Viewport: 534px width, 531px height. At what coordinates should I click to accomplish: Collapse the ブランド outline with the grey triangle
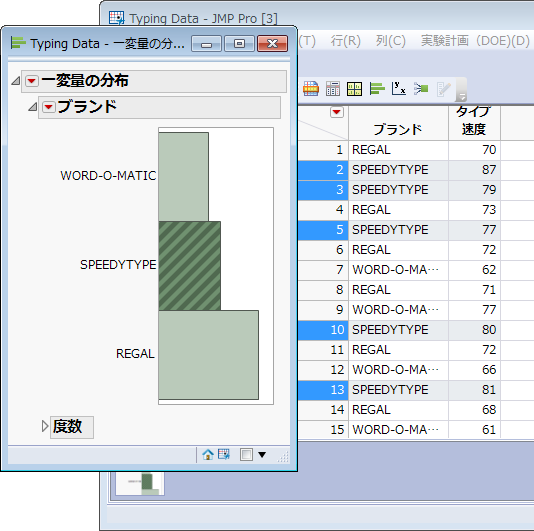tap(33, 107)
